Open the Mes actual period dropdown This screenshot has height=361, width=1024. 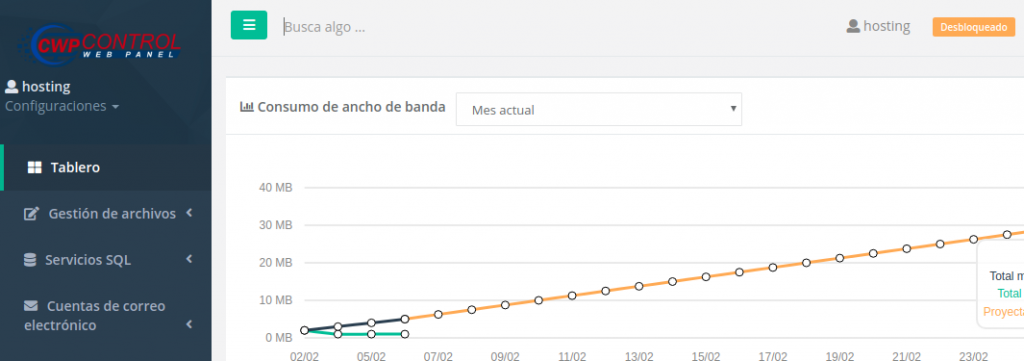point(599,109)
